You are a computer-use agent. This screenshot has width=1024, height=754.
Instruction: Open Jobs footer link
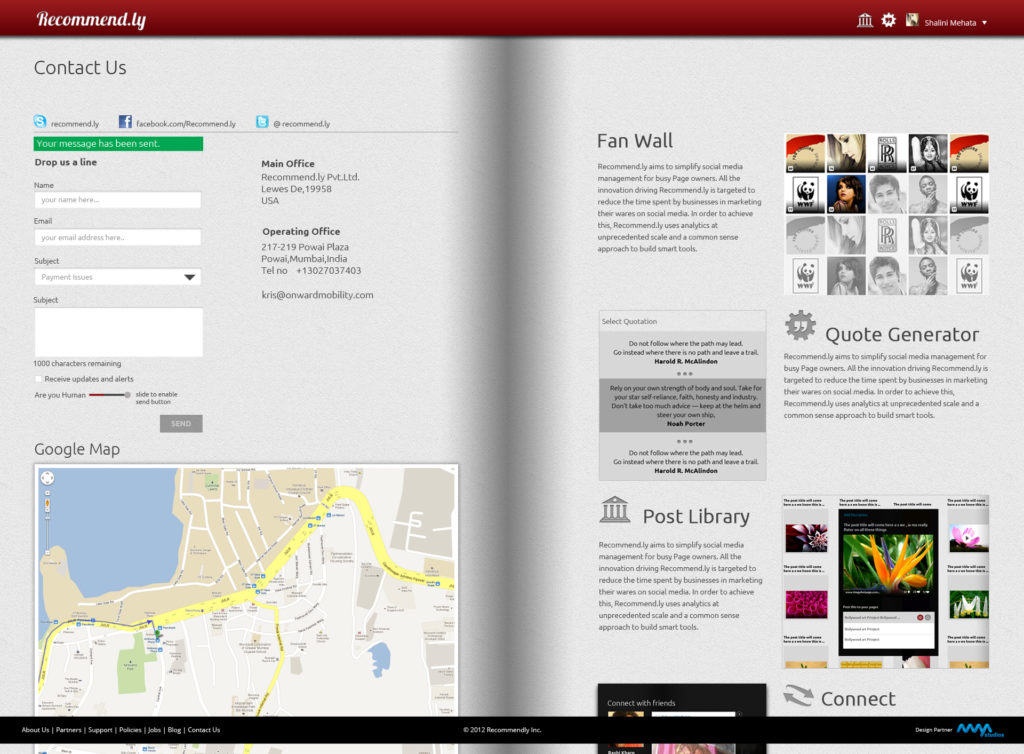pos(154,730)
